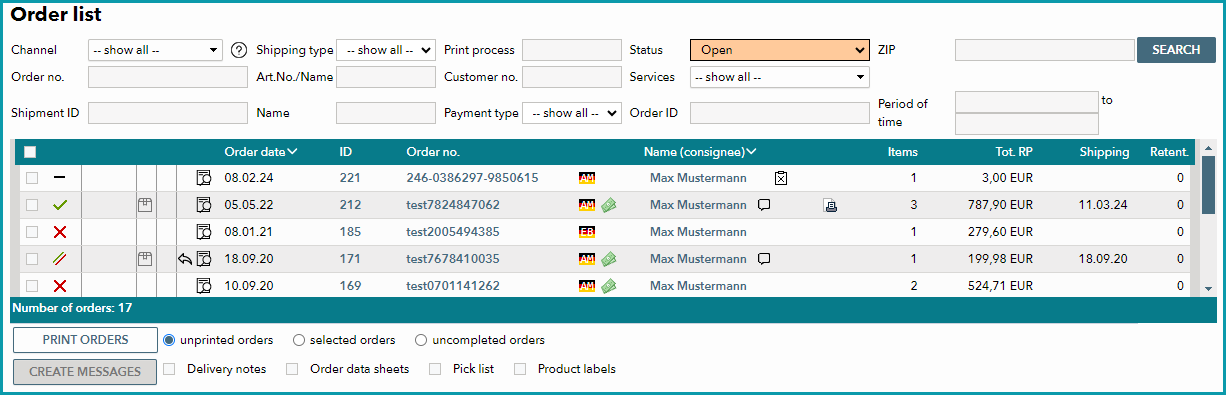This screenshot has width=1226, height=395.
Task: Enable the Delivery notes checkbox
Action: pos(169,369)
